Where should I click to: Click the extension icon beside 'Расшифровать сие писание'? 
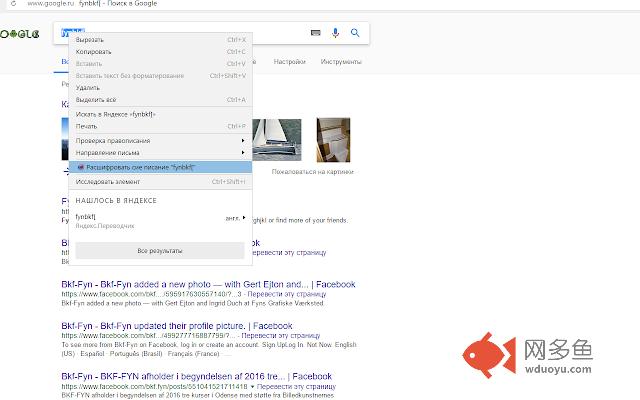tap(80, 167)
